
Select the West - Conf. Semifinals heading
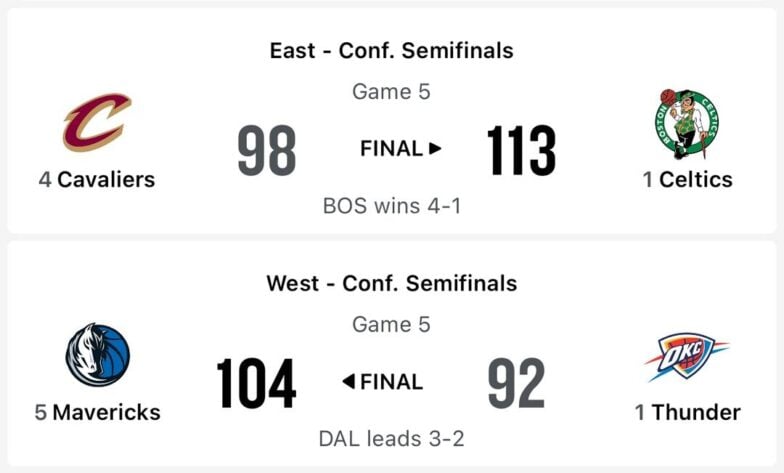tap(392, 284)
